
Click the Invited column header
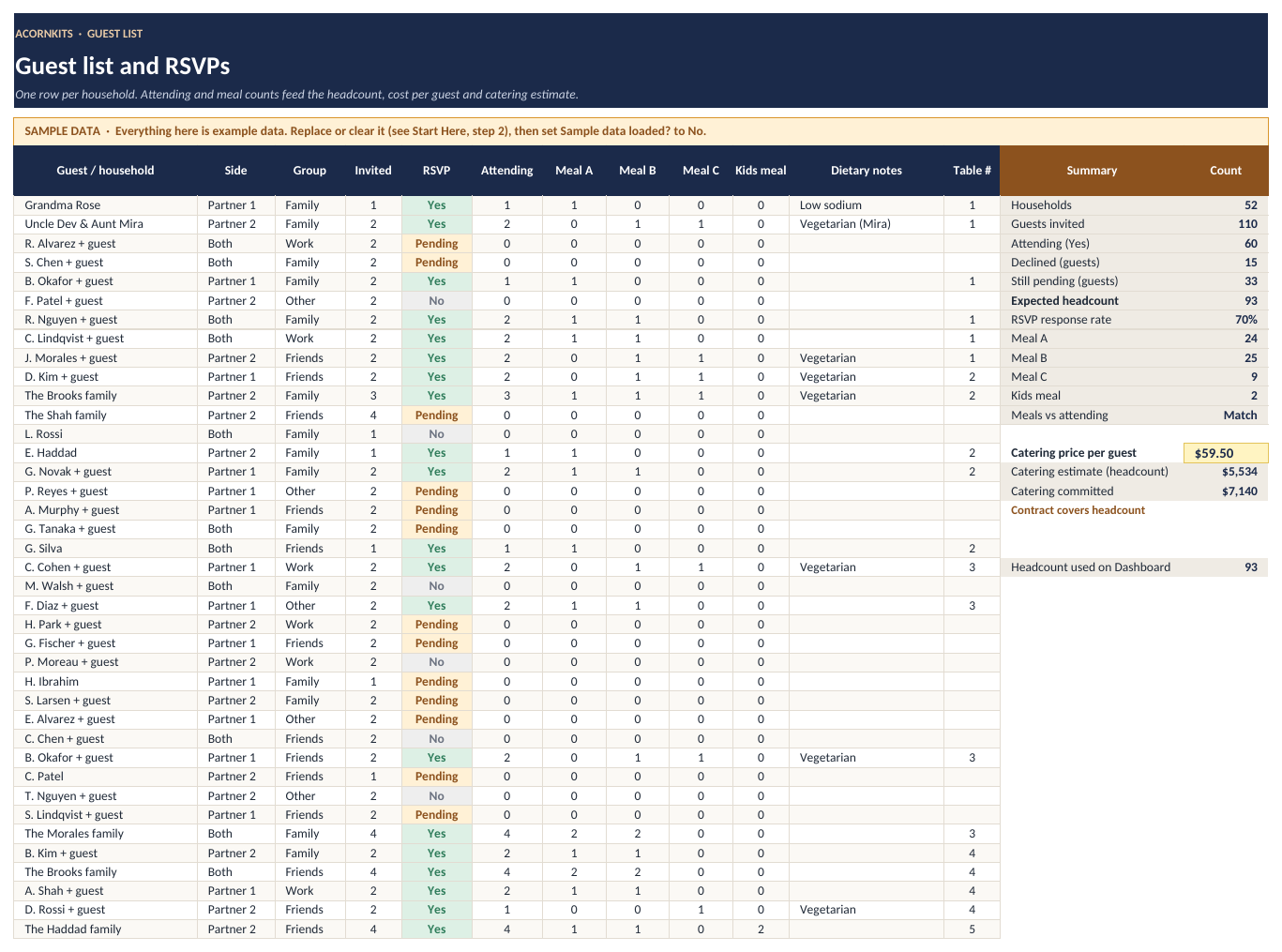click(x=373, y=171)
